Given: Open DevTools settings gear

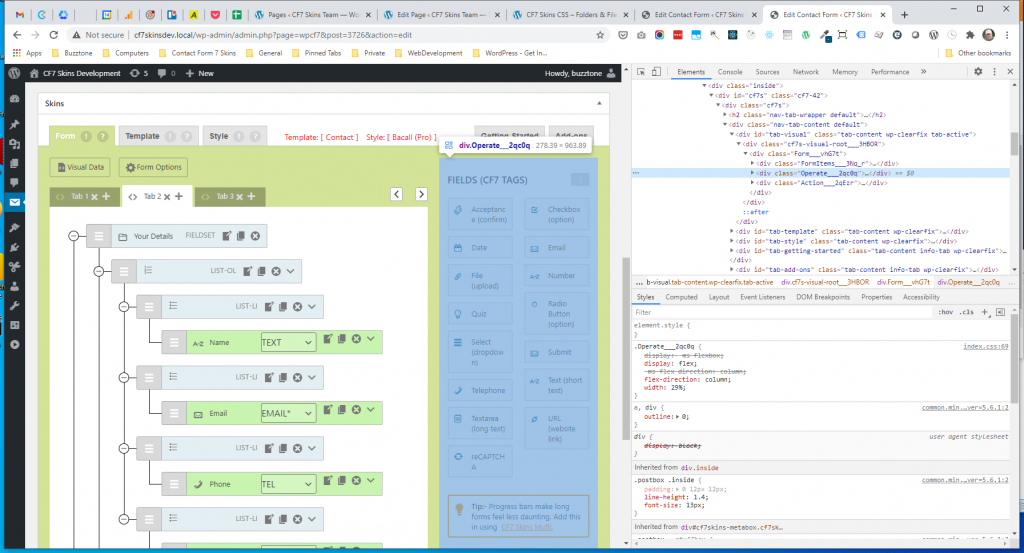Looking at the screenshot, I should click(x=978, y=72).
